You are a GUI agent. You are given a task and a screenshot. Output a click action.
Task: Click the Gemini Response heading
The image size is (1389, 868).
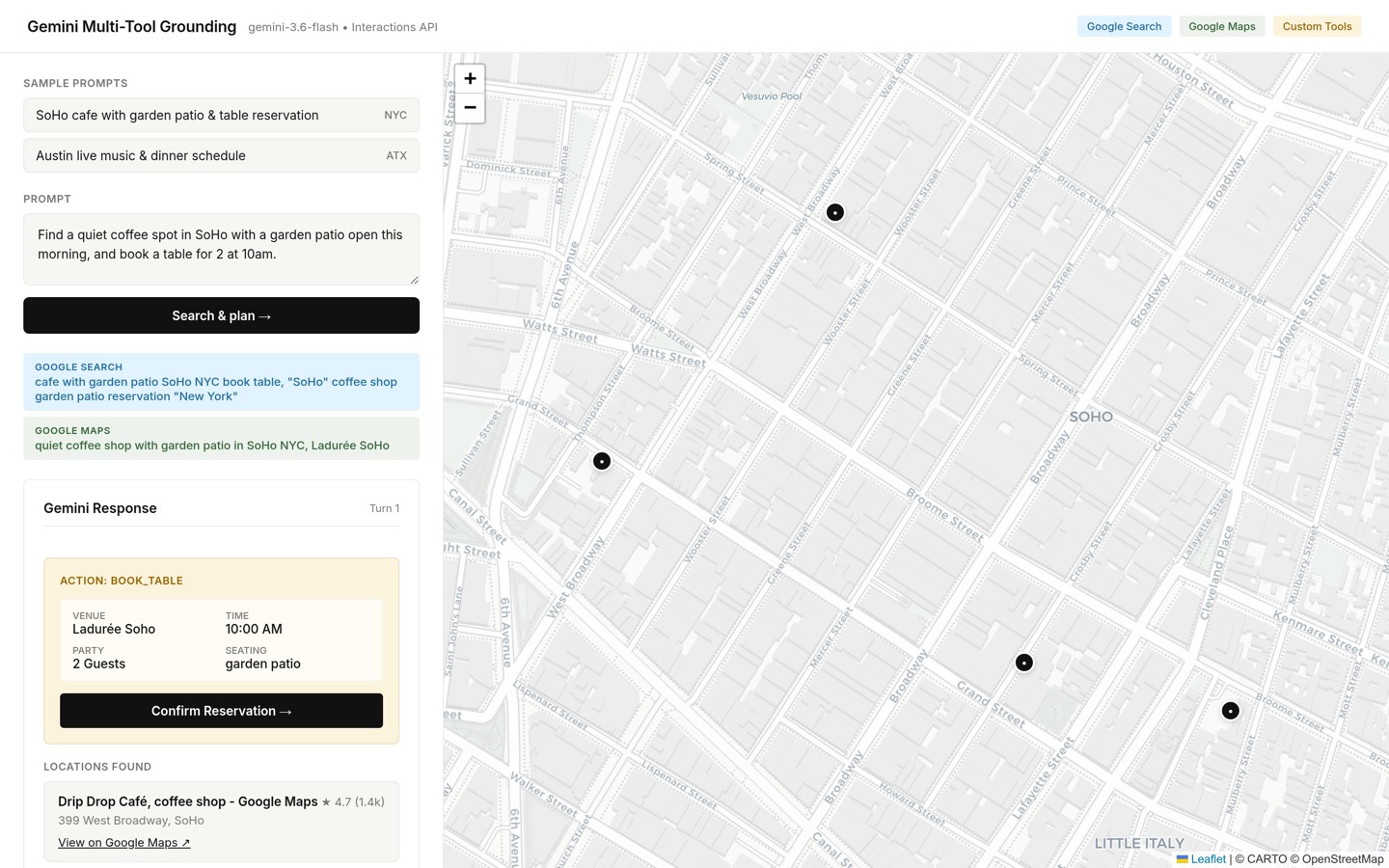pyautogui.click(x=100, y=508)
